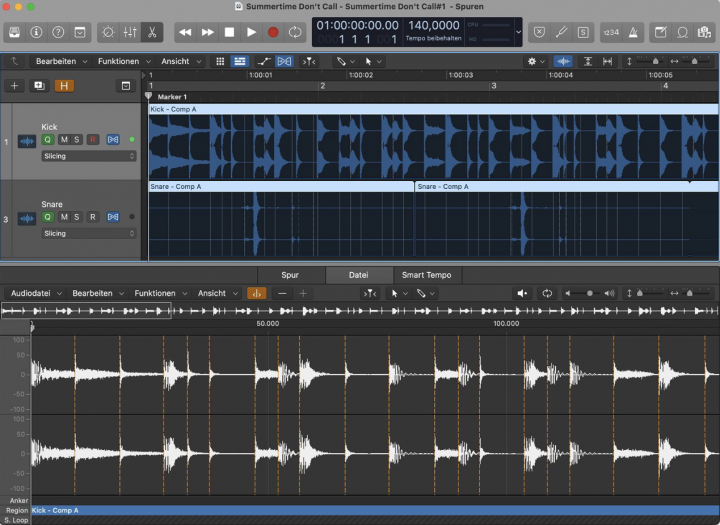Mute the Snare track

click(64, 217)
